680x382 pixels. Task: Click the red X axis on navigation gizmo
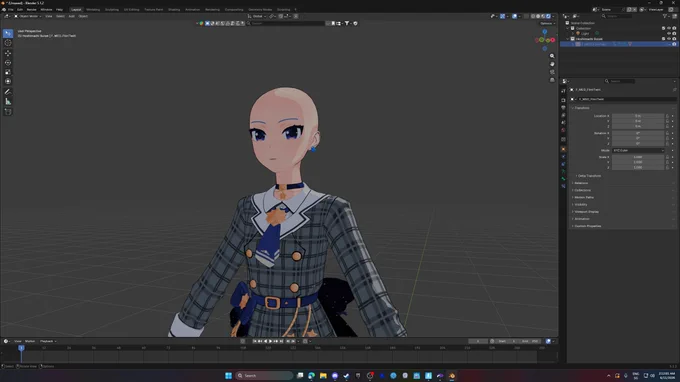coord(552,40)
